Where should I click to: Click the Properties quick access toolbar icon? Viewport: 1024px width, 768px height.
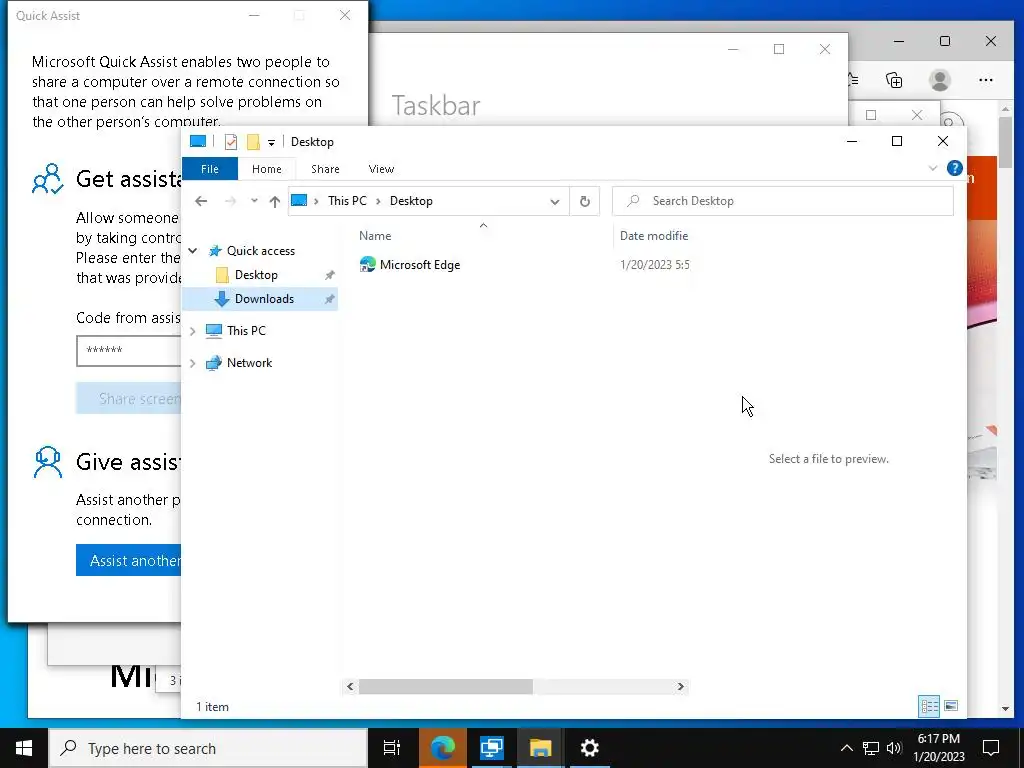click(x=231, y=142)
